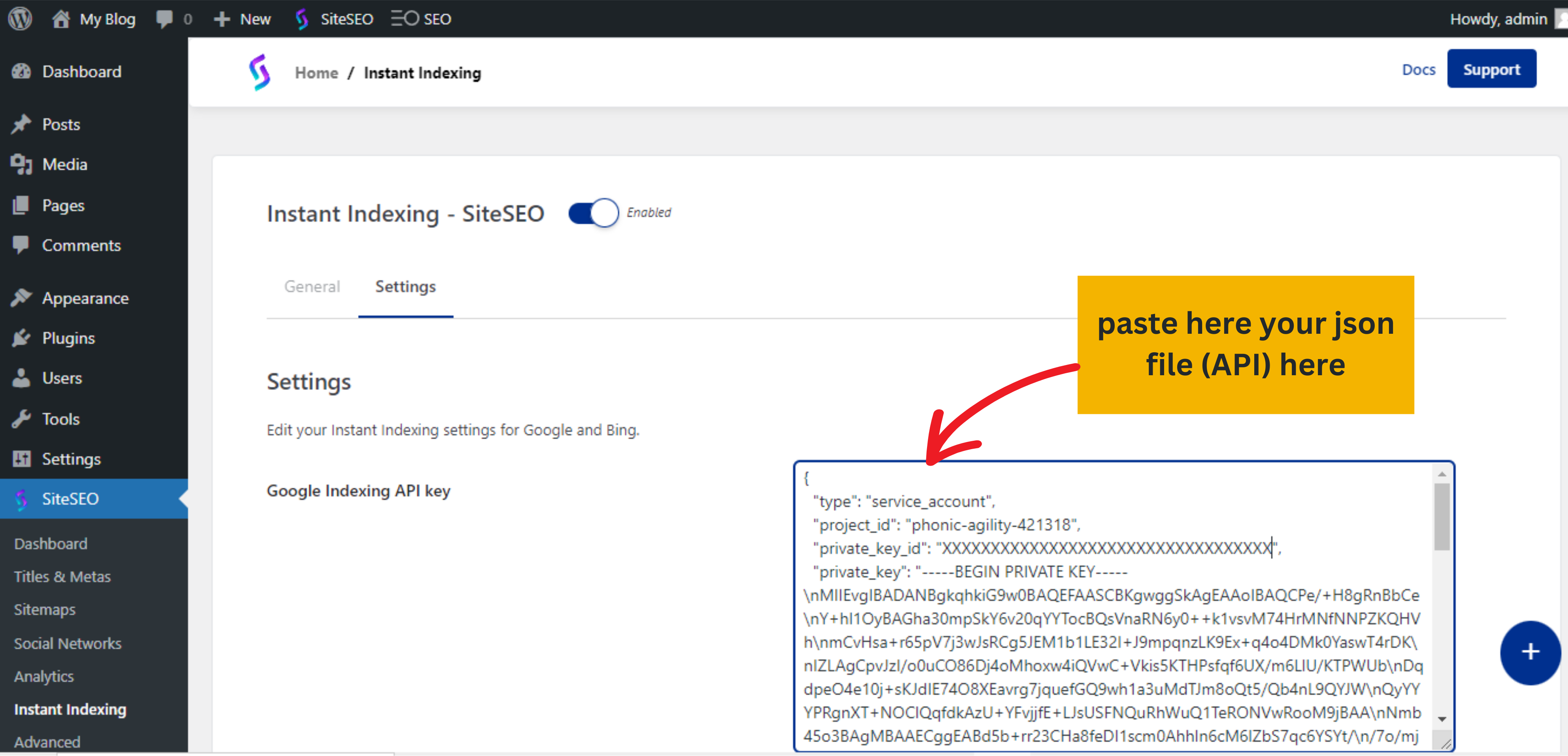This screenshot has height=756, width=1568.
Task: Click the Support button
Action: [x=1491, y=69]
